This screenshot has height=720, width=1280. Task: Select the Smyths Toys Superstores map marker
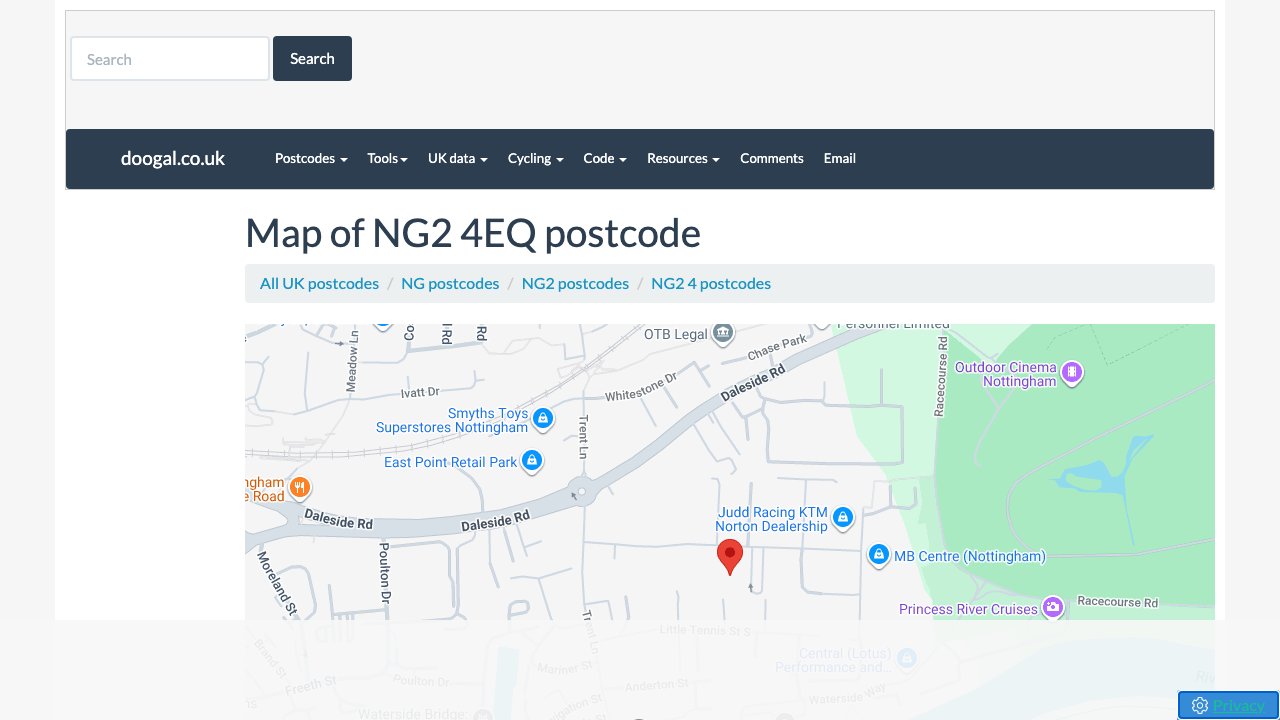(543, 419)
